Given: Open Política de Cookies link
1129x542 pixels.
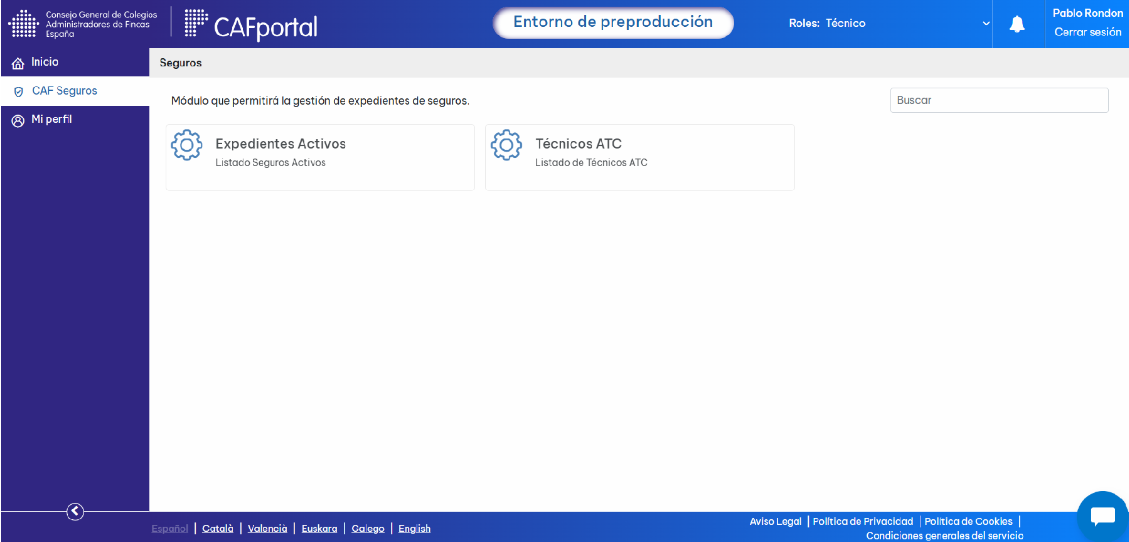Looking at the screenshot, I should tap(968, 521).
